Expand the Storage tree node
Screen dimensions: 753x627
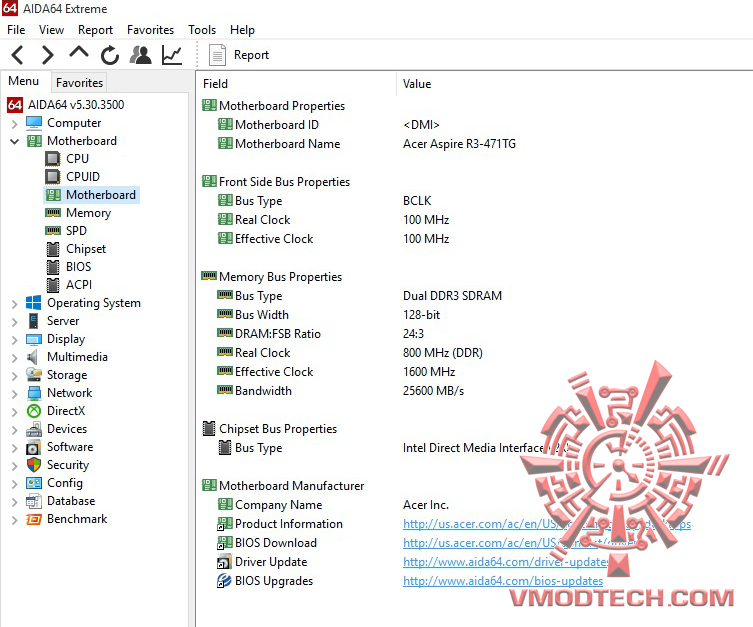coord(14,376)
